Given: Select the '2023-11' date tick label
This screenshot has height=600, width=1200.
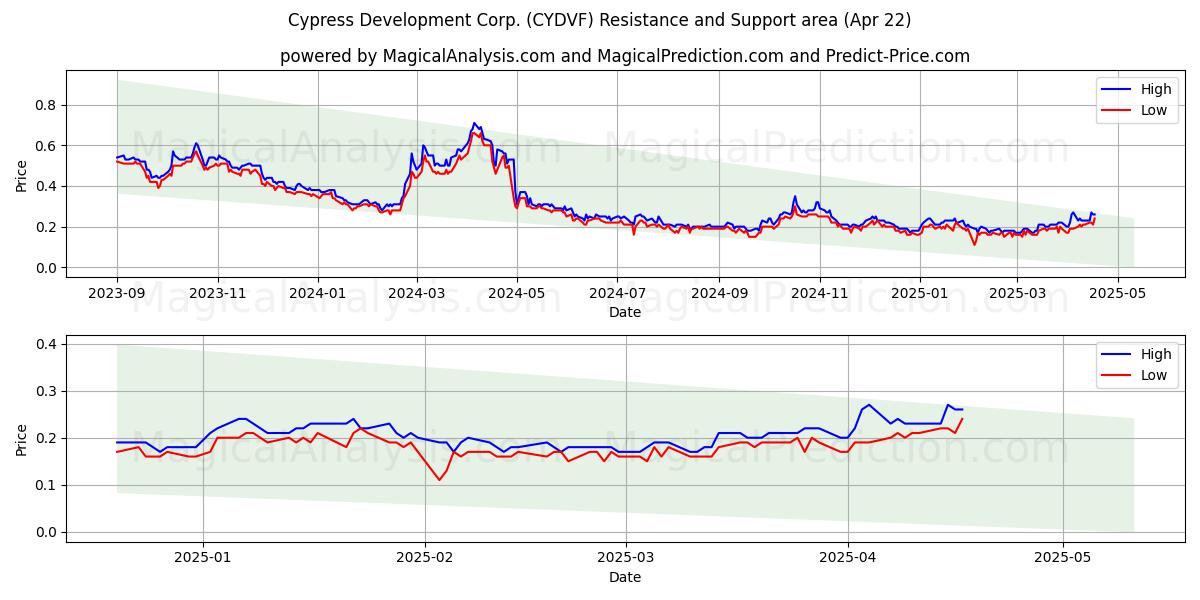Looking at the screenshot, I should tap(217, 294).
